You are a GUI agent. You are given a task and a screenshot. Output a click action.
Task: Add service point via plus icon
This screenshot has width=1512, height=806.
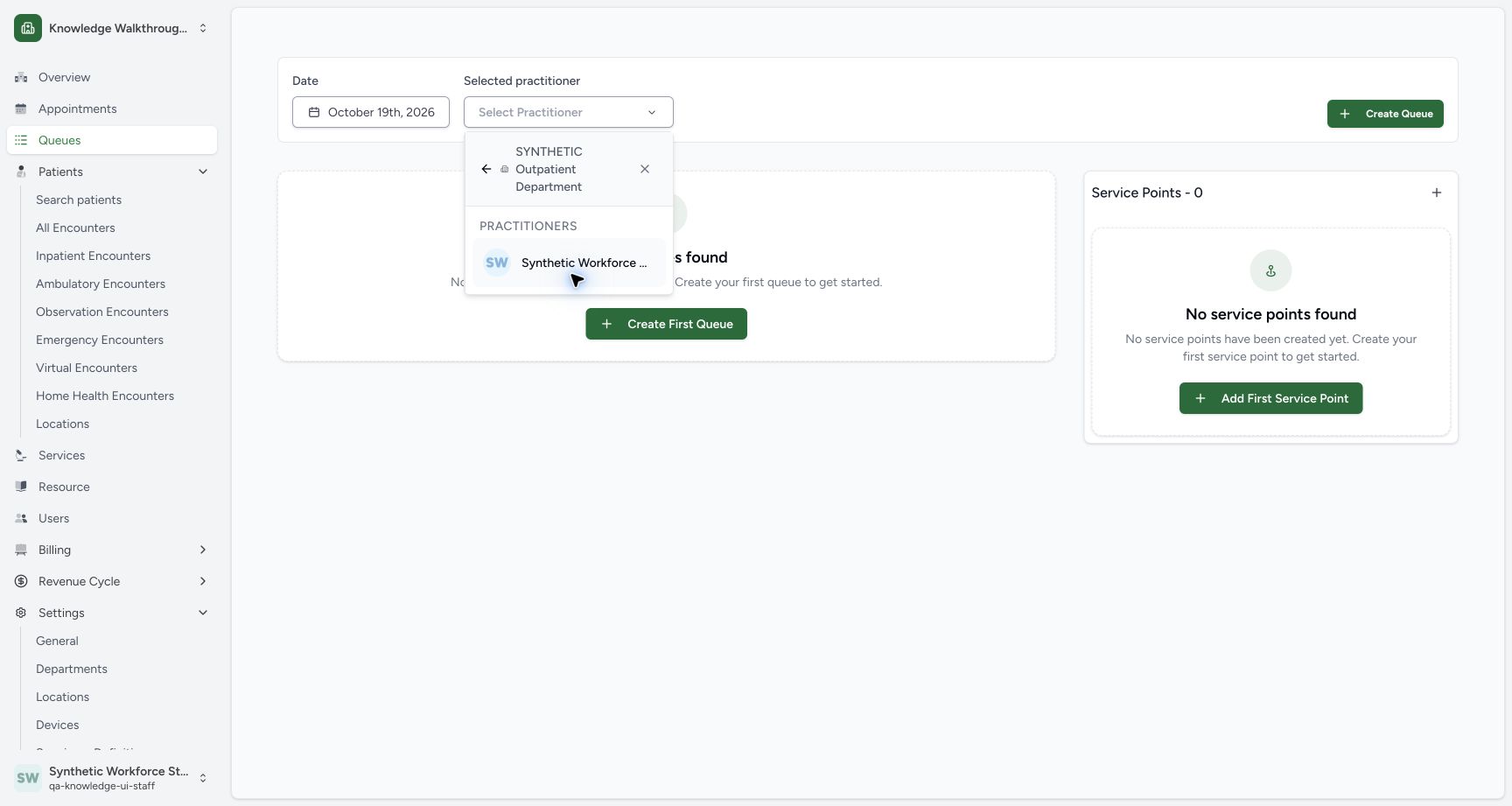1437,193
